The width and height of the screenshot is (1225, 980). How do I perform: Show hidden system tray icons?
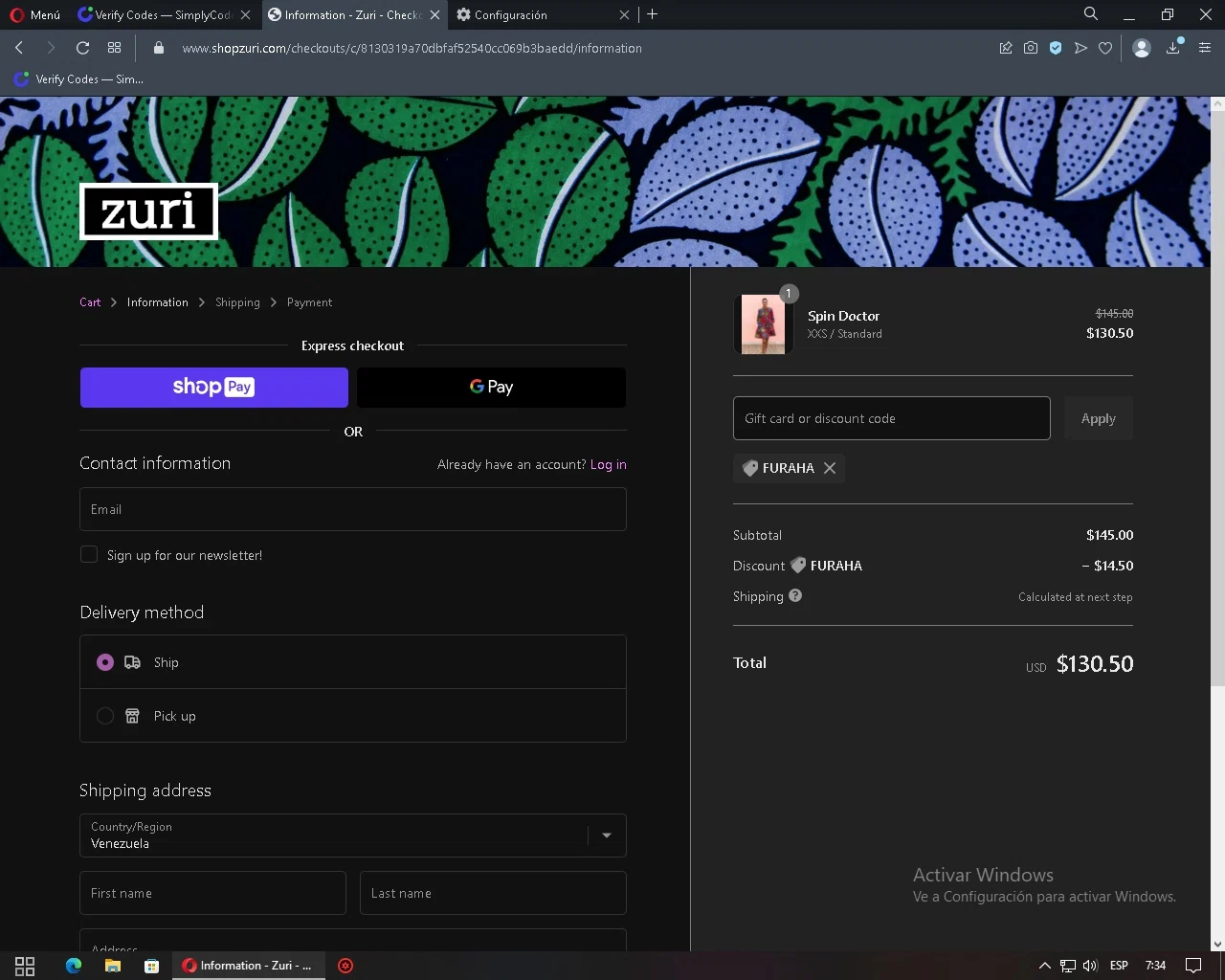(x=1044, y=966)
